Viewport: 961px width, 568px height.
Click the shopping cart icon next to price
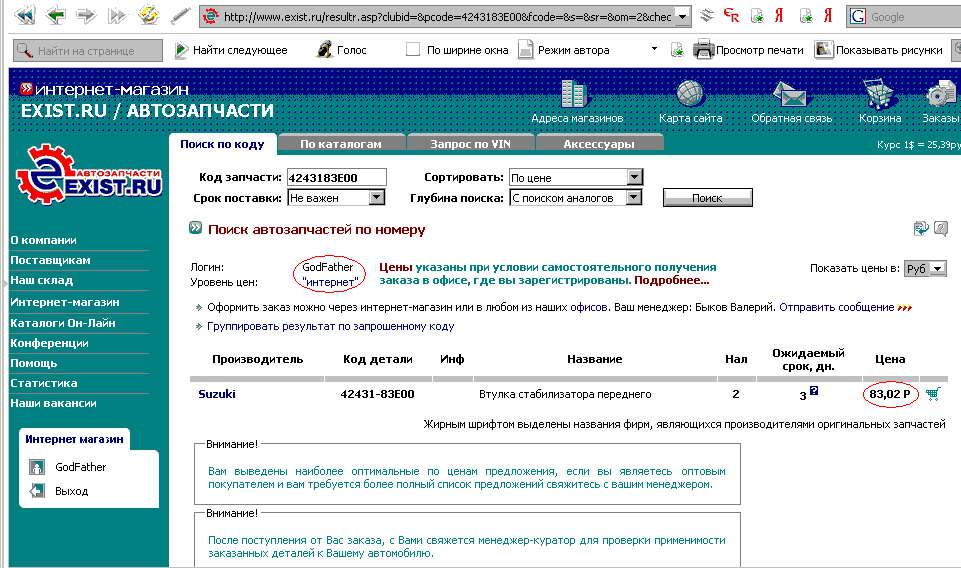933,394
